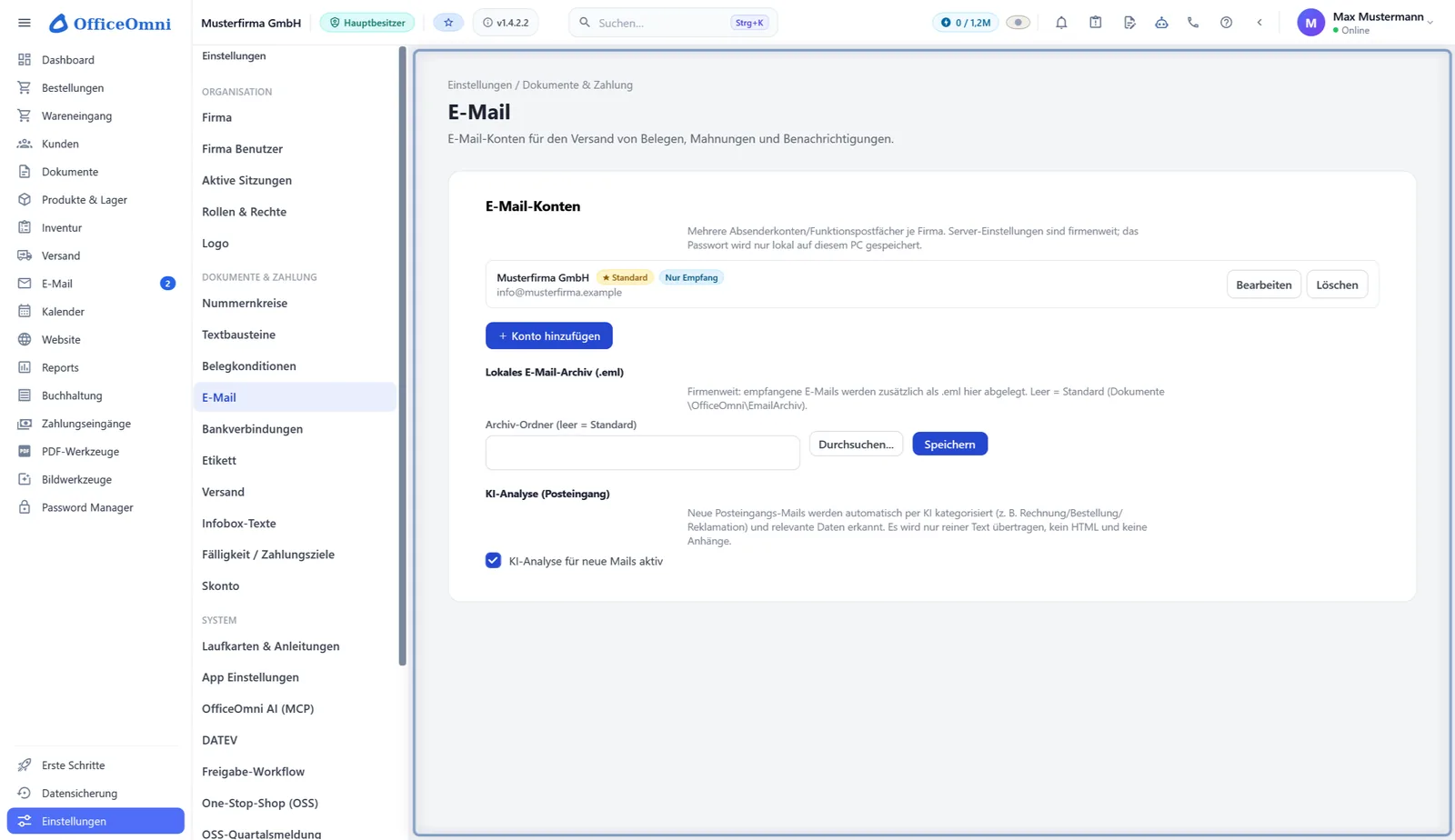Open Wareneingang in sidebar

click(x=95, y=116)
